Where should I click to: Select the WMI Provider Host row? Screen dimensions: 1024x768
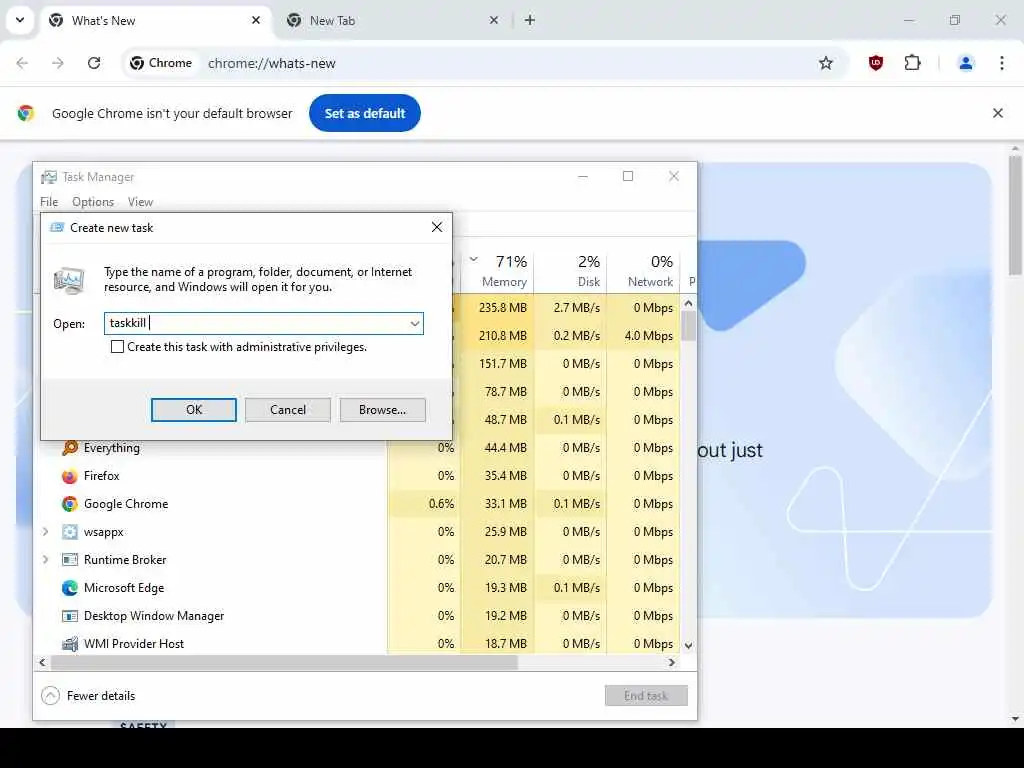tap(357, 644)
